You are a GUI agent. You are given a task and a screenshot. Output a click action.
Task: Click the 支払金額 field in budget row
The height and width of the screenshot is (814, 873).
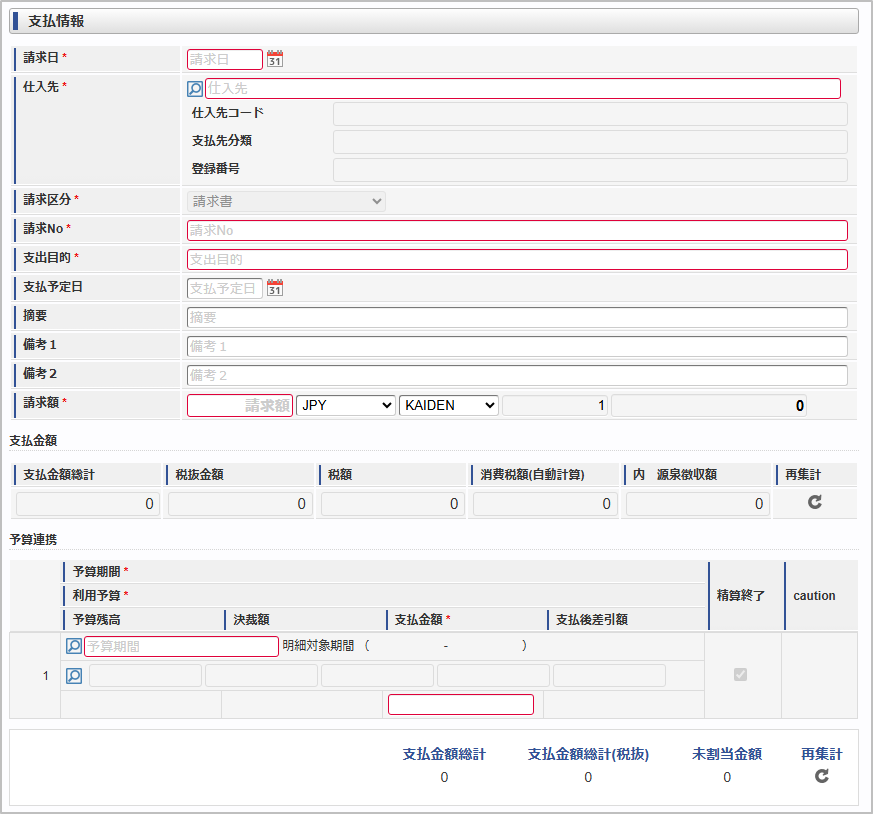pos(461,704)
